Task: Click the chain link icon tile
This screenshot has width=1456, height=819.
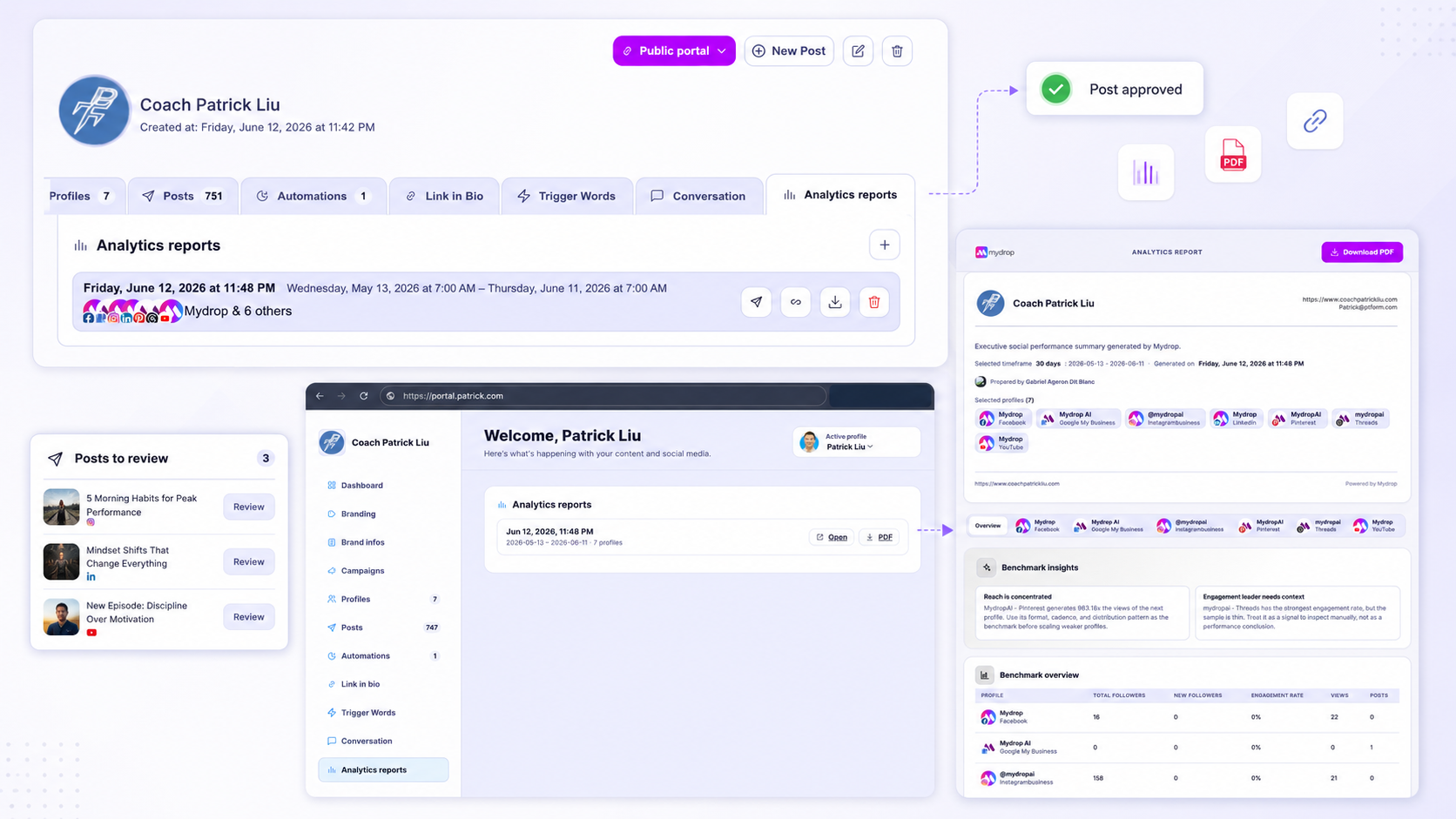Action: 1315,121
